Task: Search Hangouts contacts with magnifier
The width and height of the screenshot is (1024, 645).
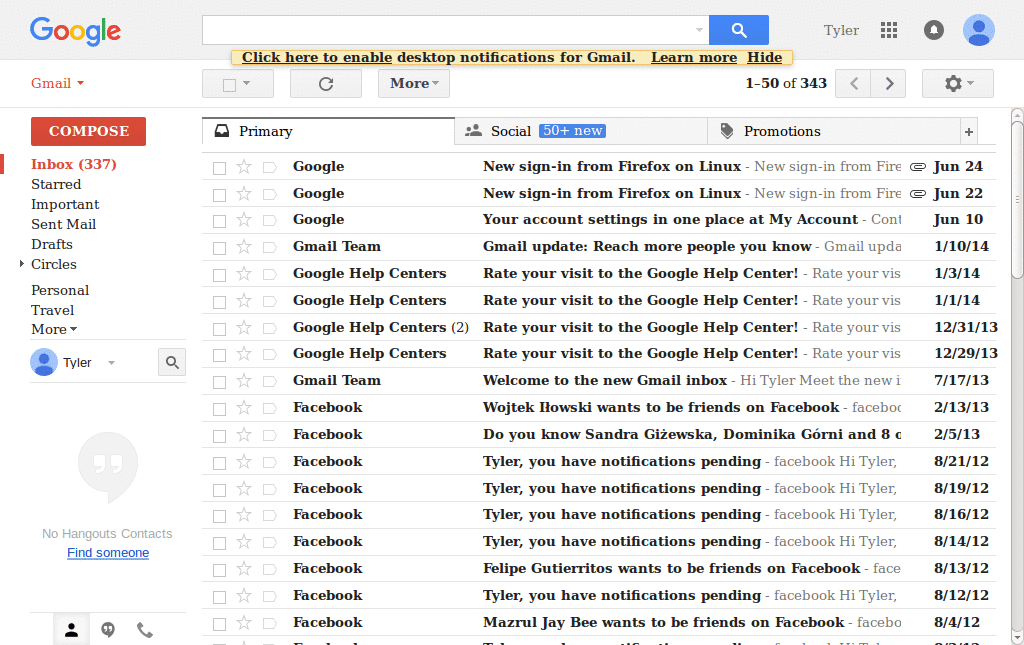Action: click(172, 362)
